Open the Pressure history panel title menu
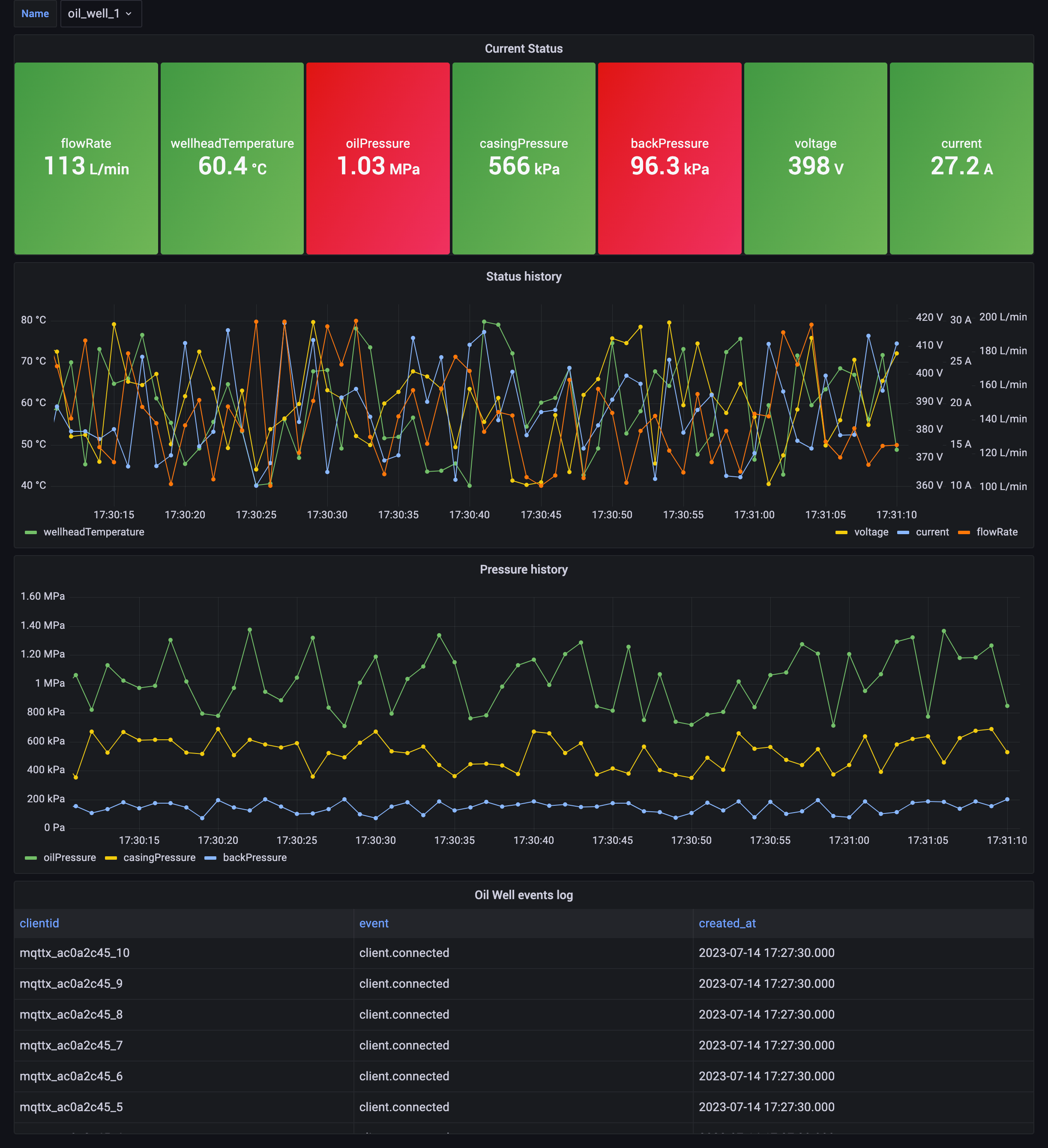Viewport: 1048px width, 1148px height. coord(524,570)
